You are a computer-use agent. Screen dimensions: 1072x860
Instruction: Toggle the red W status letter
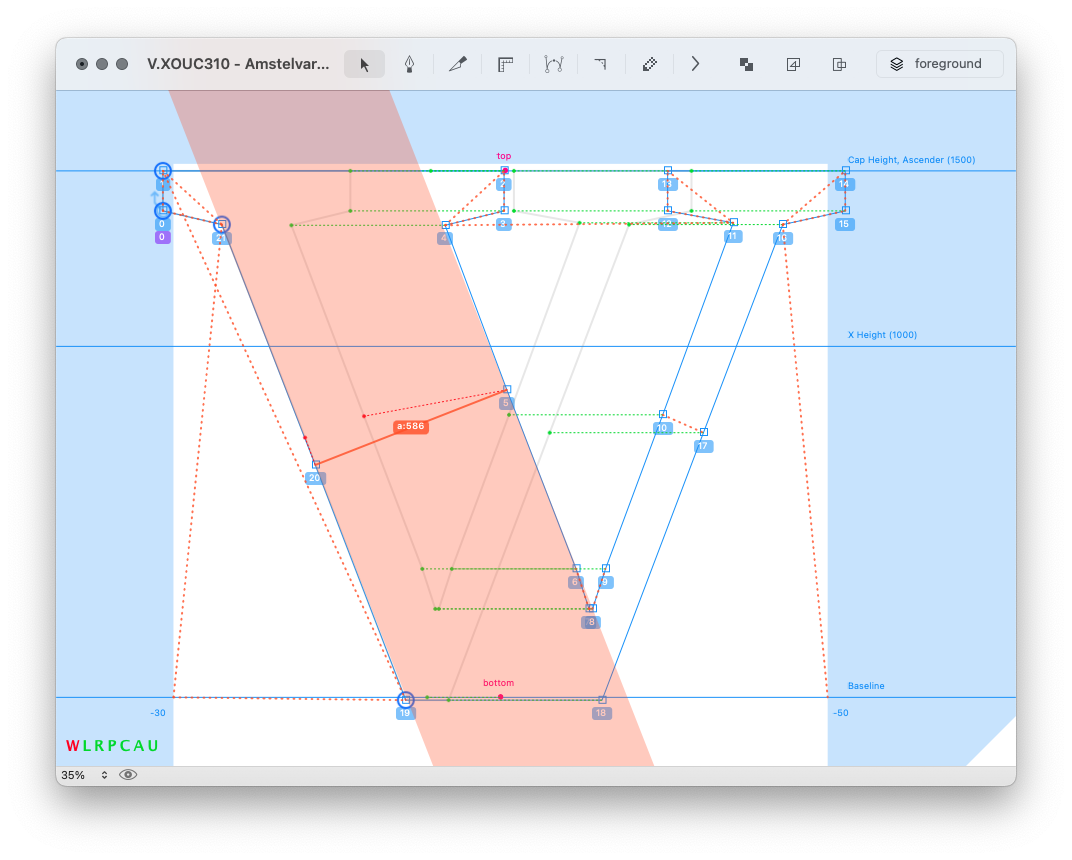pos(72,746)
